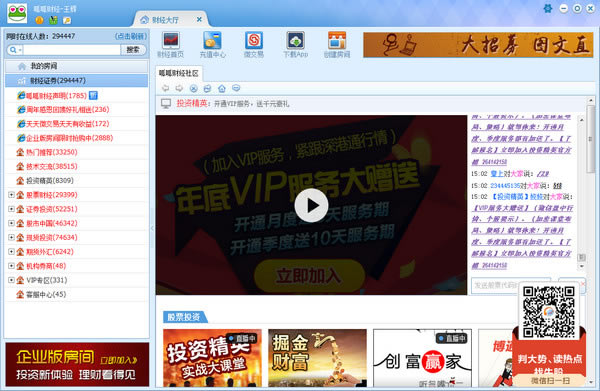Collapse the left sidebar with divider handle
Screen dimensions: 600x391
pyautogui.click(x=152, y=228)
